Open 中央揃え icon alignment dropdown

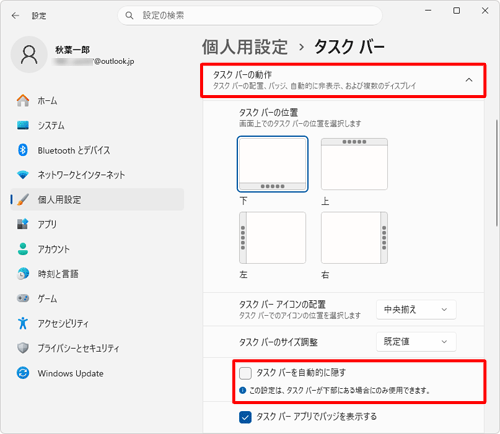(416, 310)
